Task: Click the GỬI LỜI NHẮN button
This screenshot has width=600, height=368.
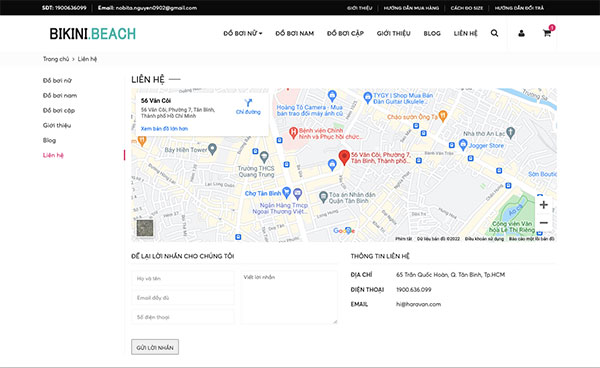Action: [x=155, y=347]
